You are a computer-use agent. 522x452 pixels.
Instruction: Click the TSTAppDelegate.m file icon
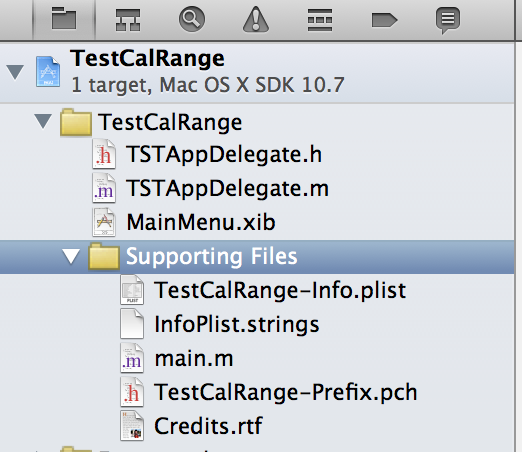coord(104,188)
